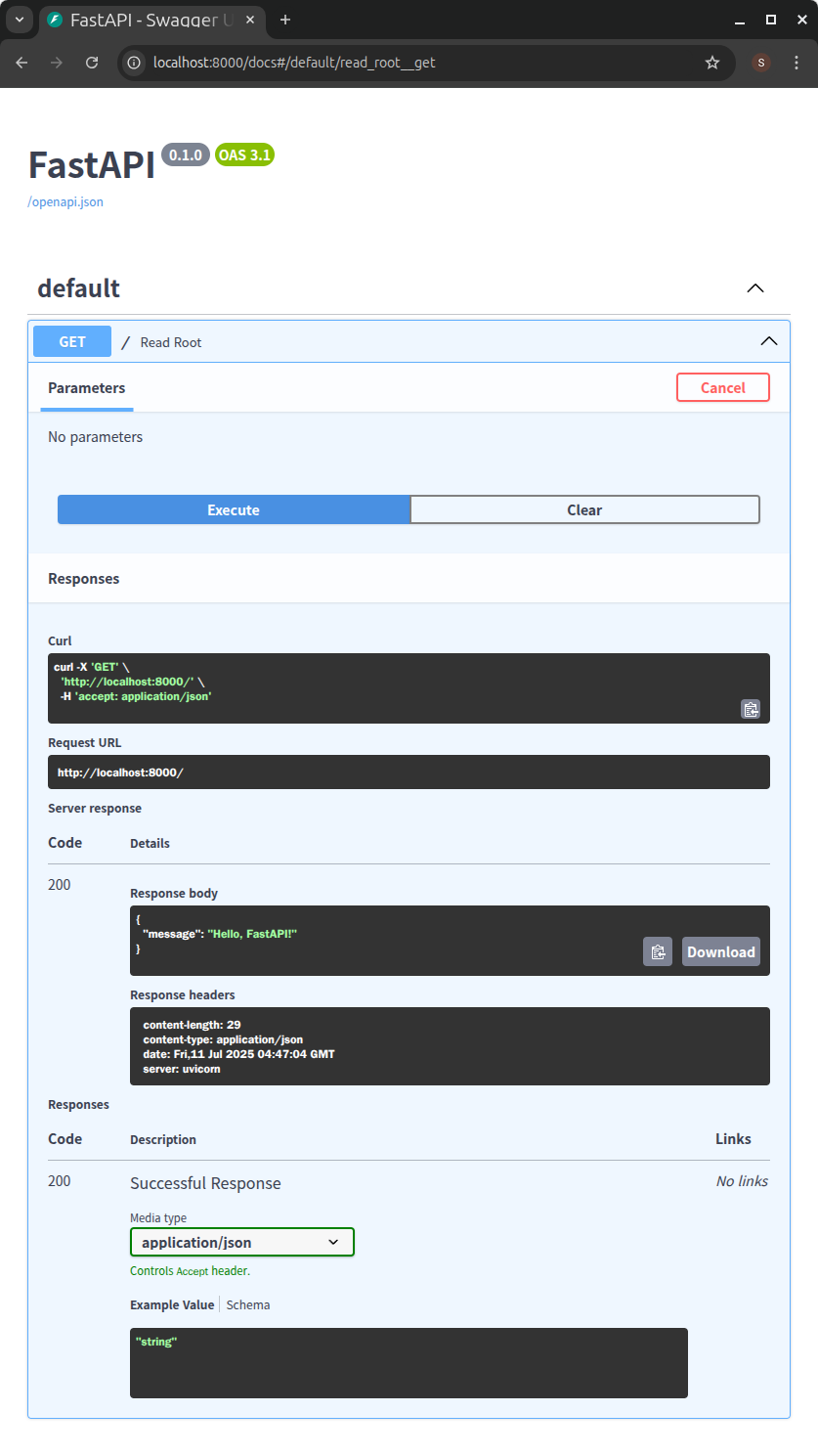Open a new browser tab
818x1456 pixels.
285,20
